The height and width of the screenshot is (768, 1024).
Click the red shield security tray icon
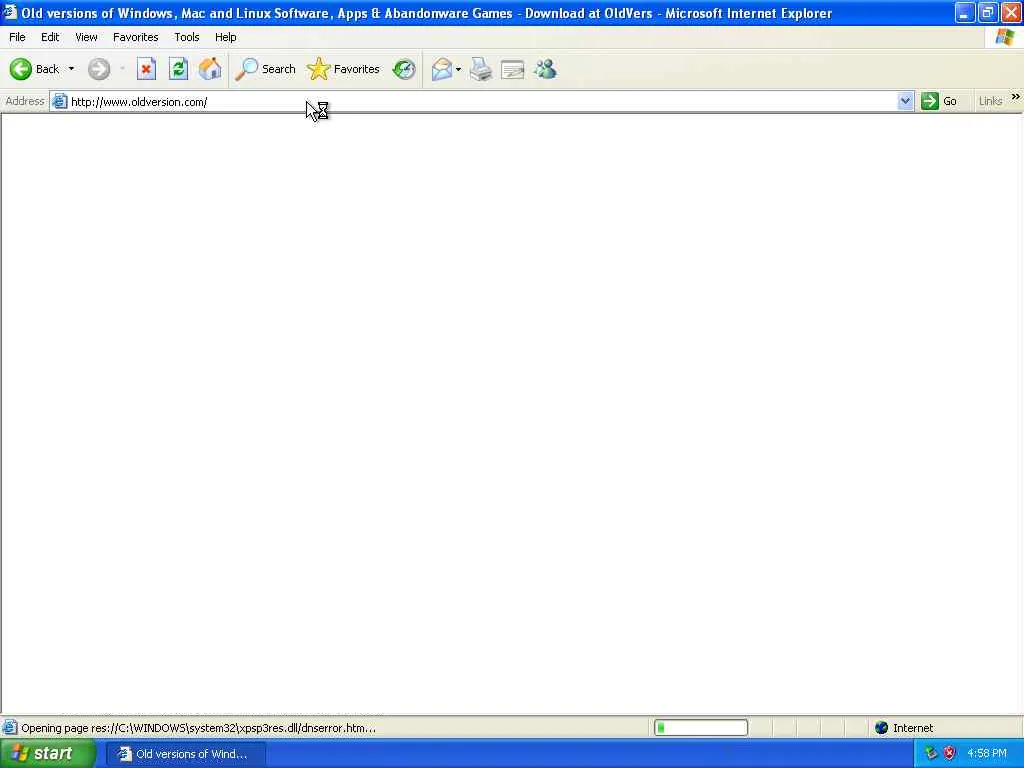coord(950,753)
